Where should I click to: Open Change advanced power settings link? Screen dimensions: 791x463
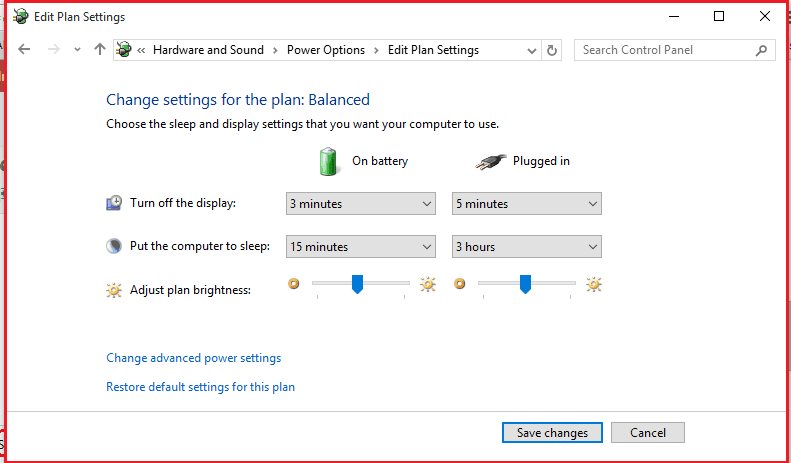click(194, 358)
